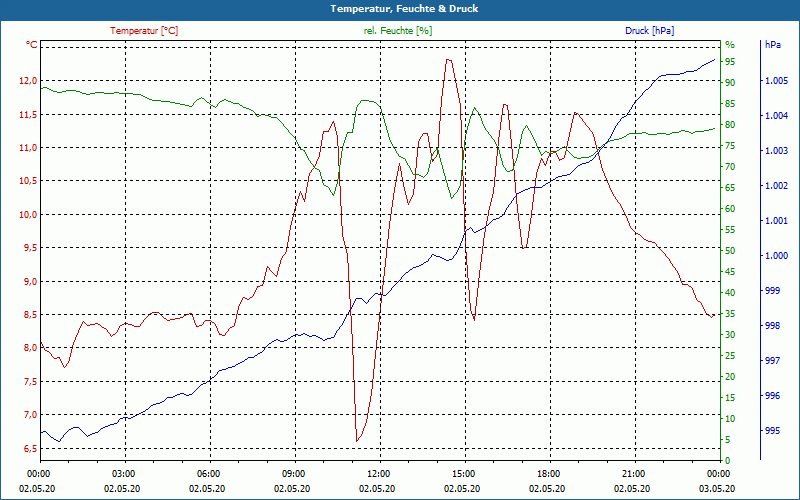
Task: Click the 20 humidity axis value
Action: coord(730,377)
